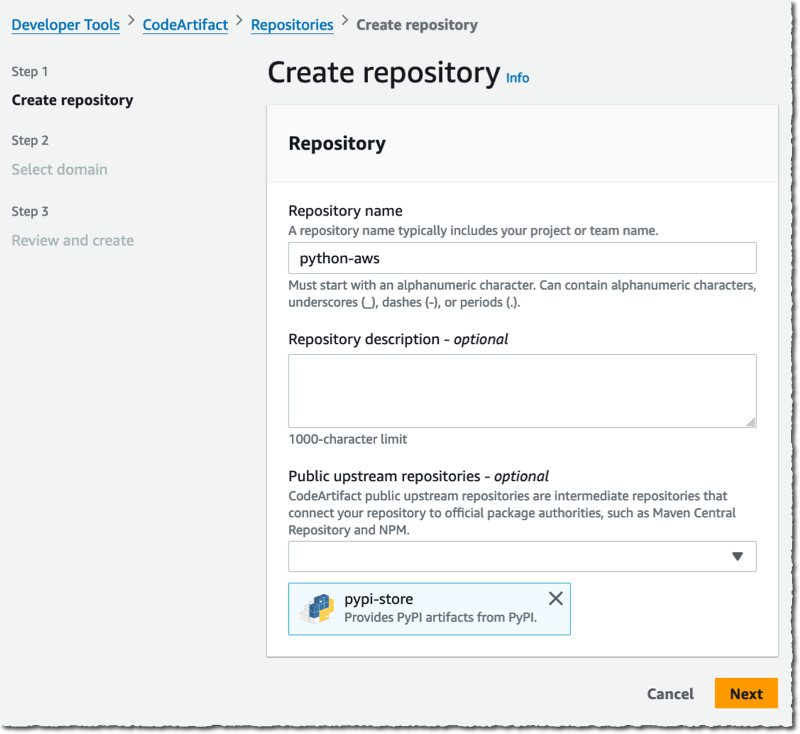
Task: Click the PyPI logo icon on pypi-store
Action: 318,608
